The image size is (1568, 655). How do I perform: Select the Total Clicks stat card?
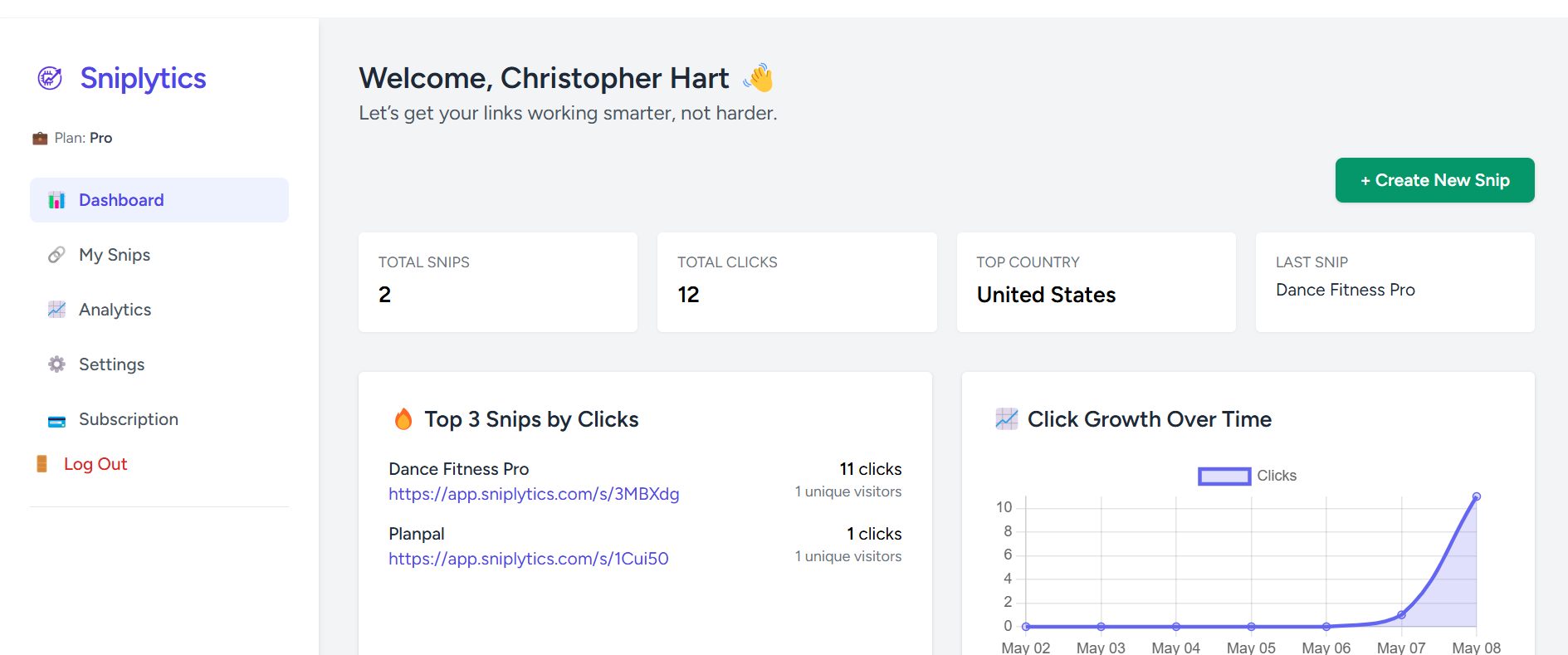(x=797, y=282)
